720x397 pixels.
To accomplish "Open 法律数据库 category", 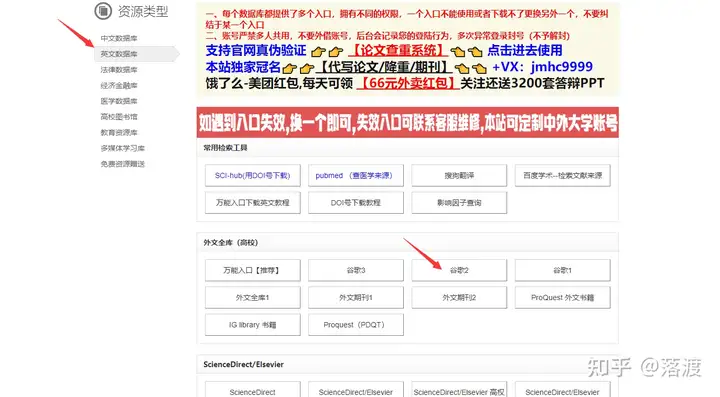I will [119, 70].
